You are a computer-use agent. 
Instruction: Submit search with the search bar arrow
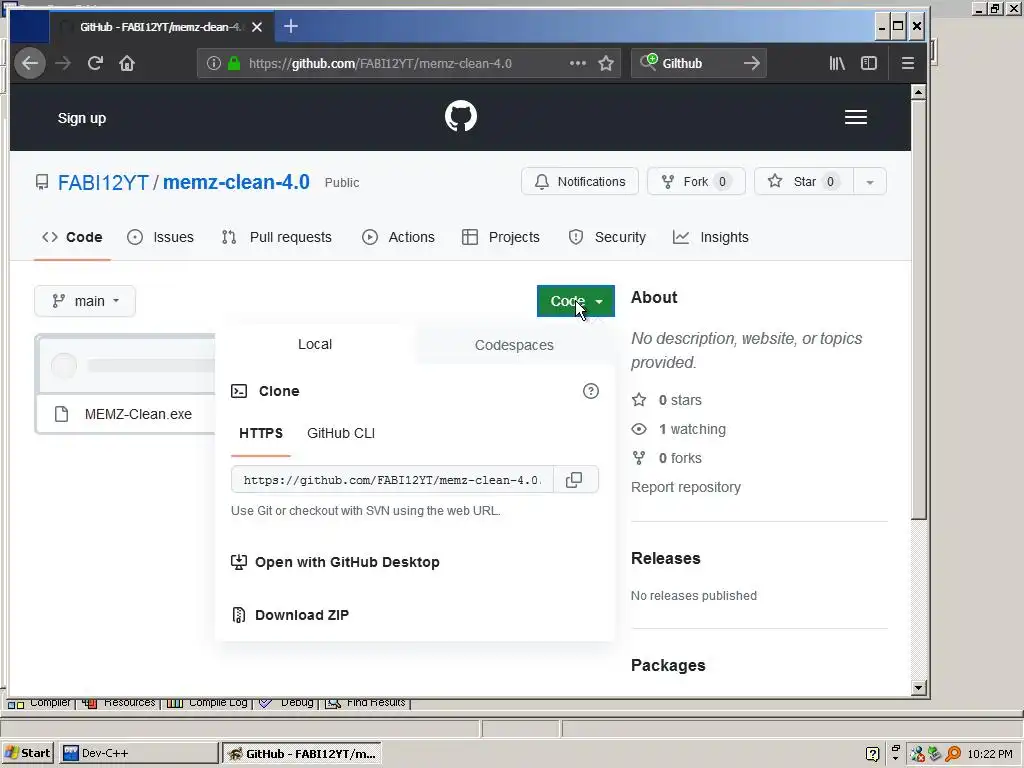click(x=752, y=63)
